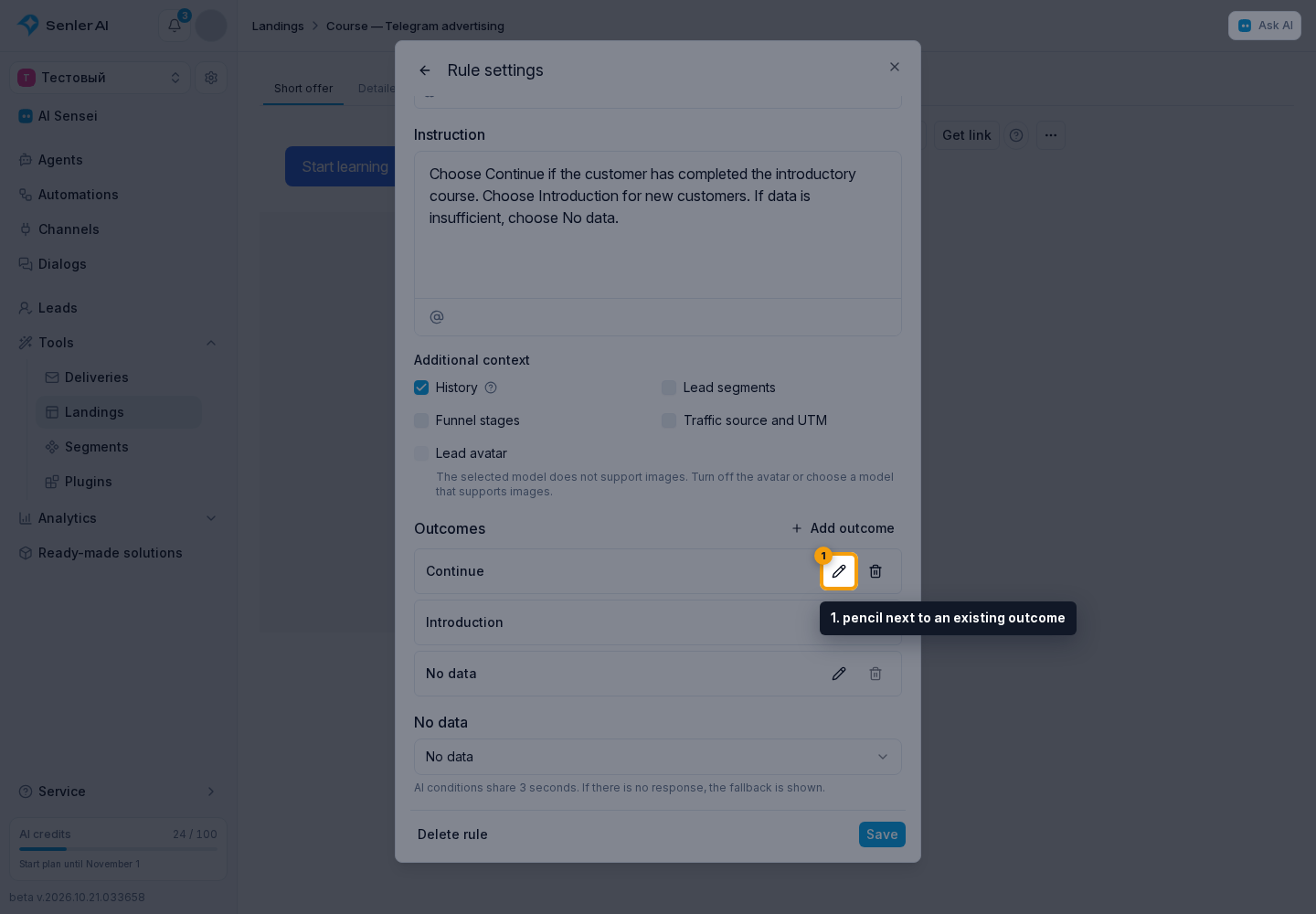The image size is (1316, 914).
Task: Open Plugins under Tools
Action: click(119, 482)
